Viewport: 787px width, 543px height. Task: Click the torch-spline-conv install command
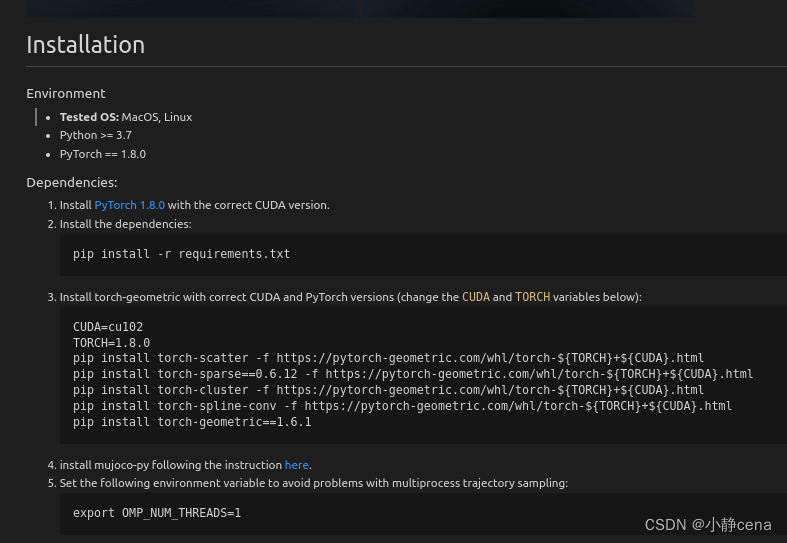point(402,406)
